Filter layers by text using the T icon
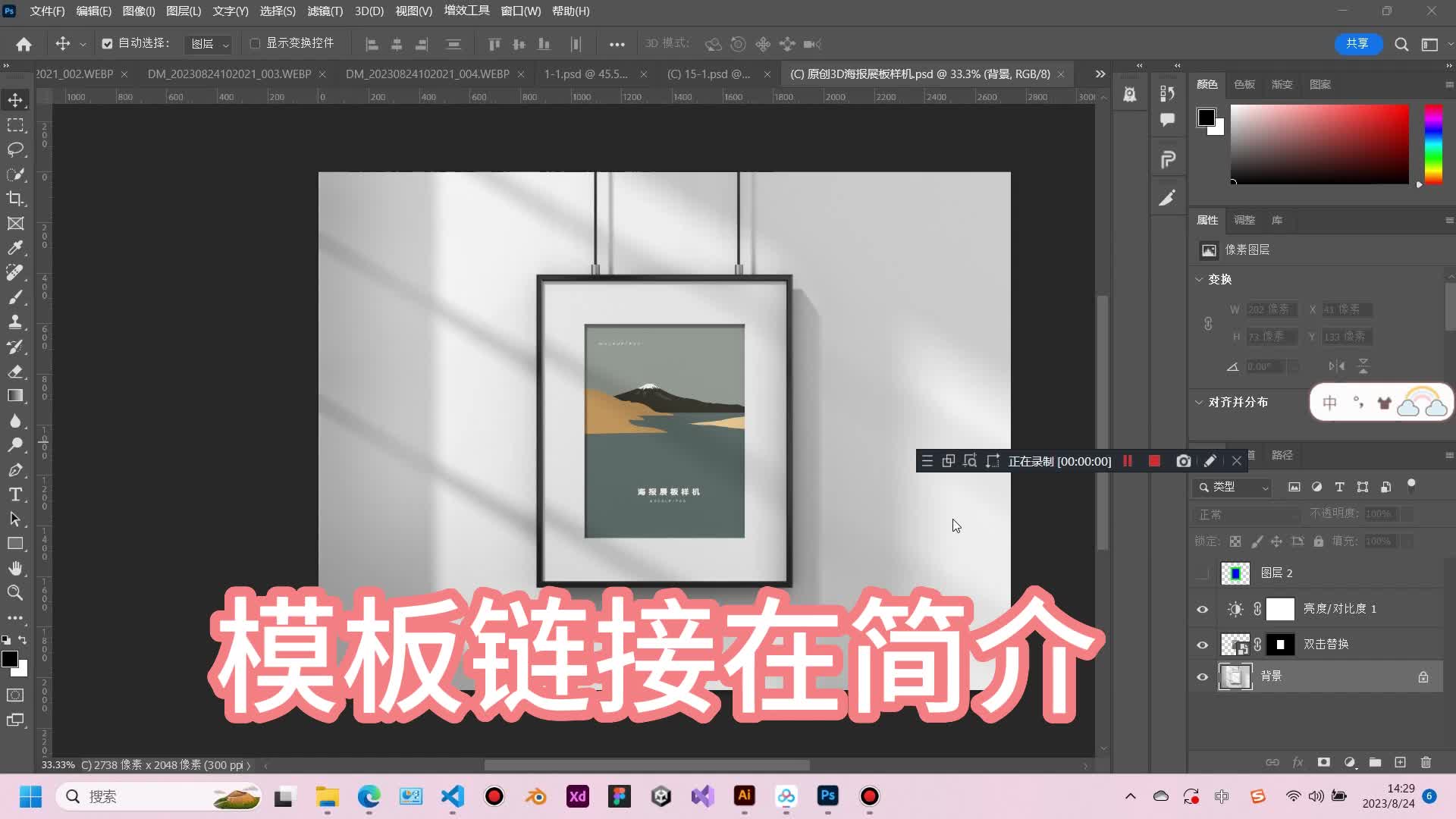The image size is (1456, 819). coord(1339,487)
